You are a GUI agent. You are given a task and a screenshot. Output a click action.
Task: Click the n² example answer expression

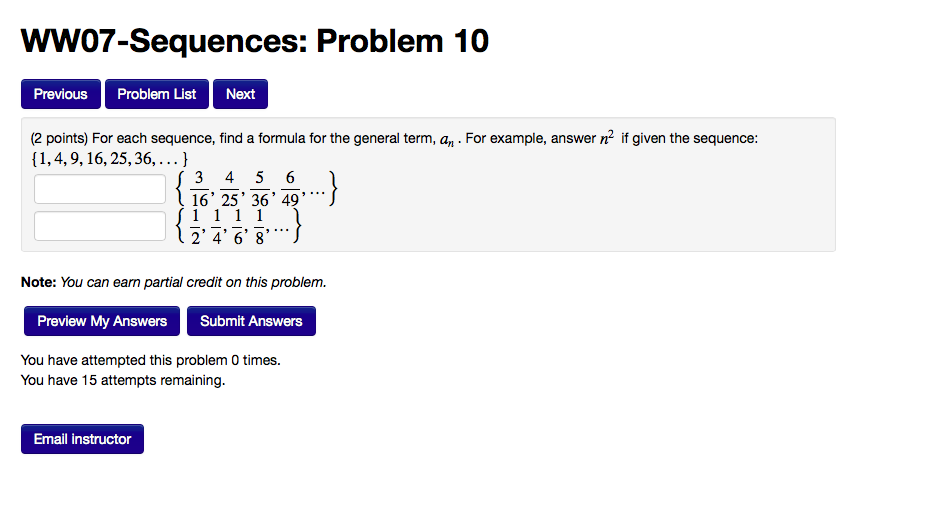click(606, 138)
